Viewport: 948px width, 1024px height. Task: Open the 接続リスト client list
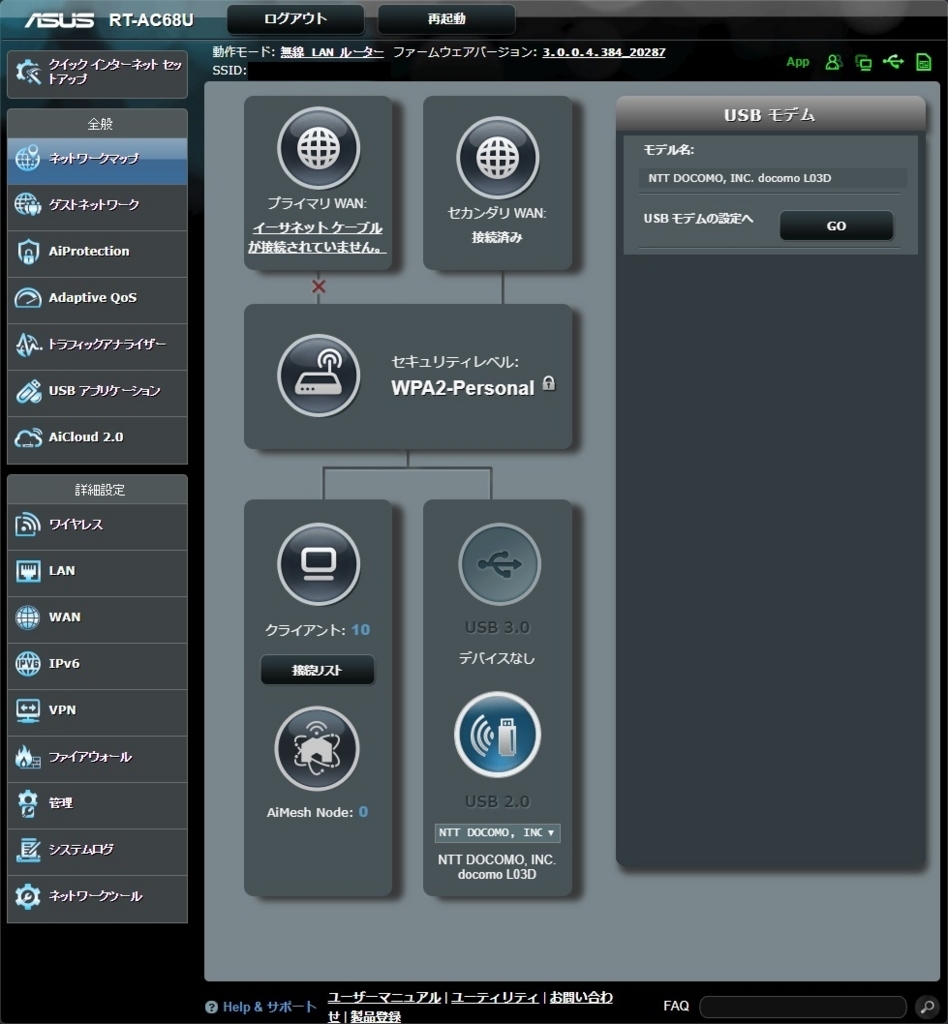click(x=317, y=670)
